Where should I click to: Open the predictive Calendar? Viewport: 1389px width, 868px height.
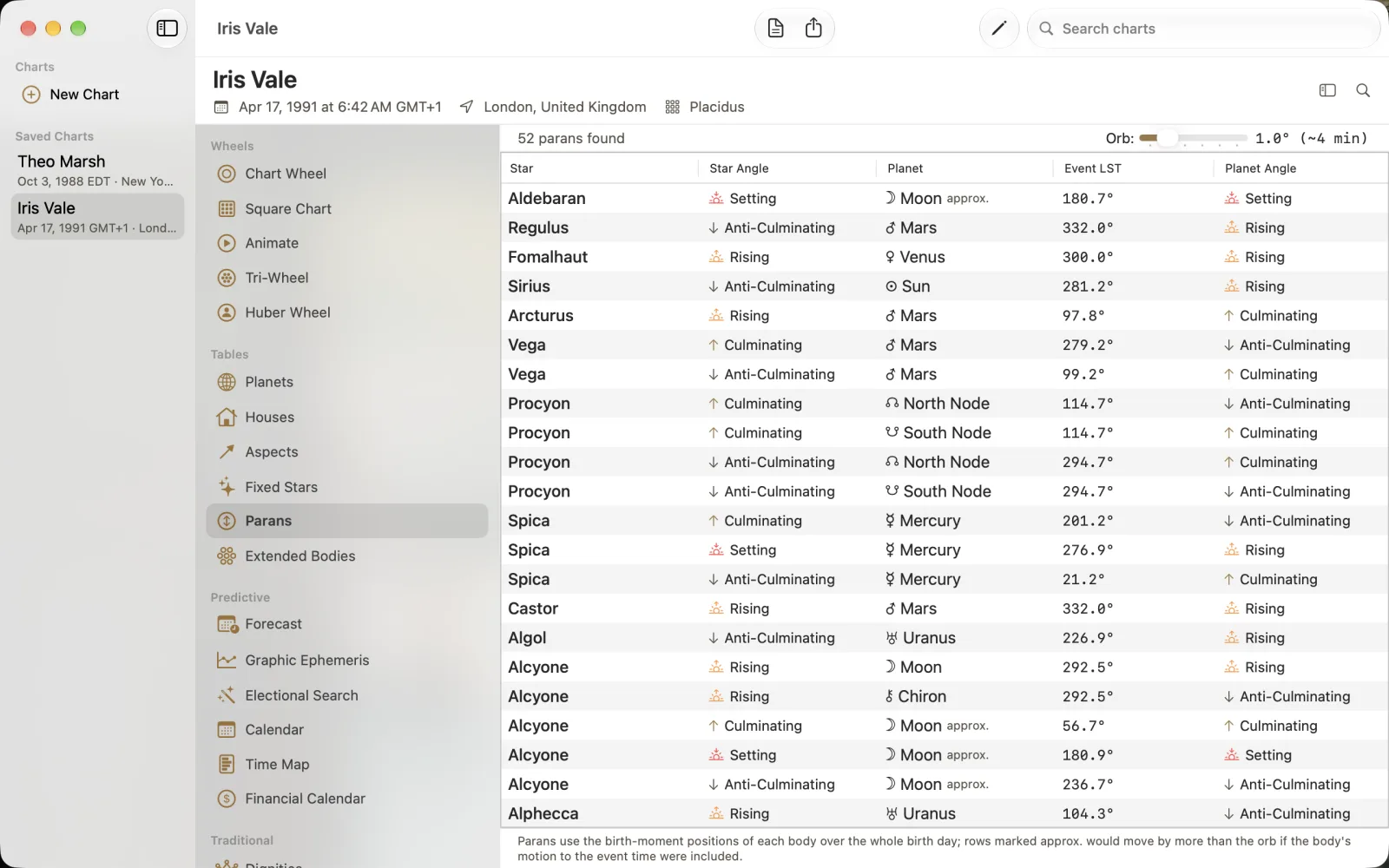(347, 729)
